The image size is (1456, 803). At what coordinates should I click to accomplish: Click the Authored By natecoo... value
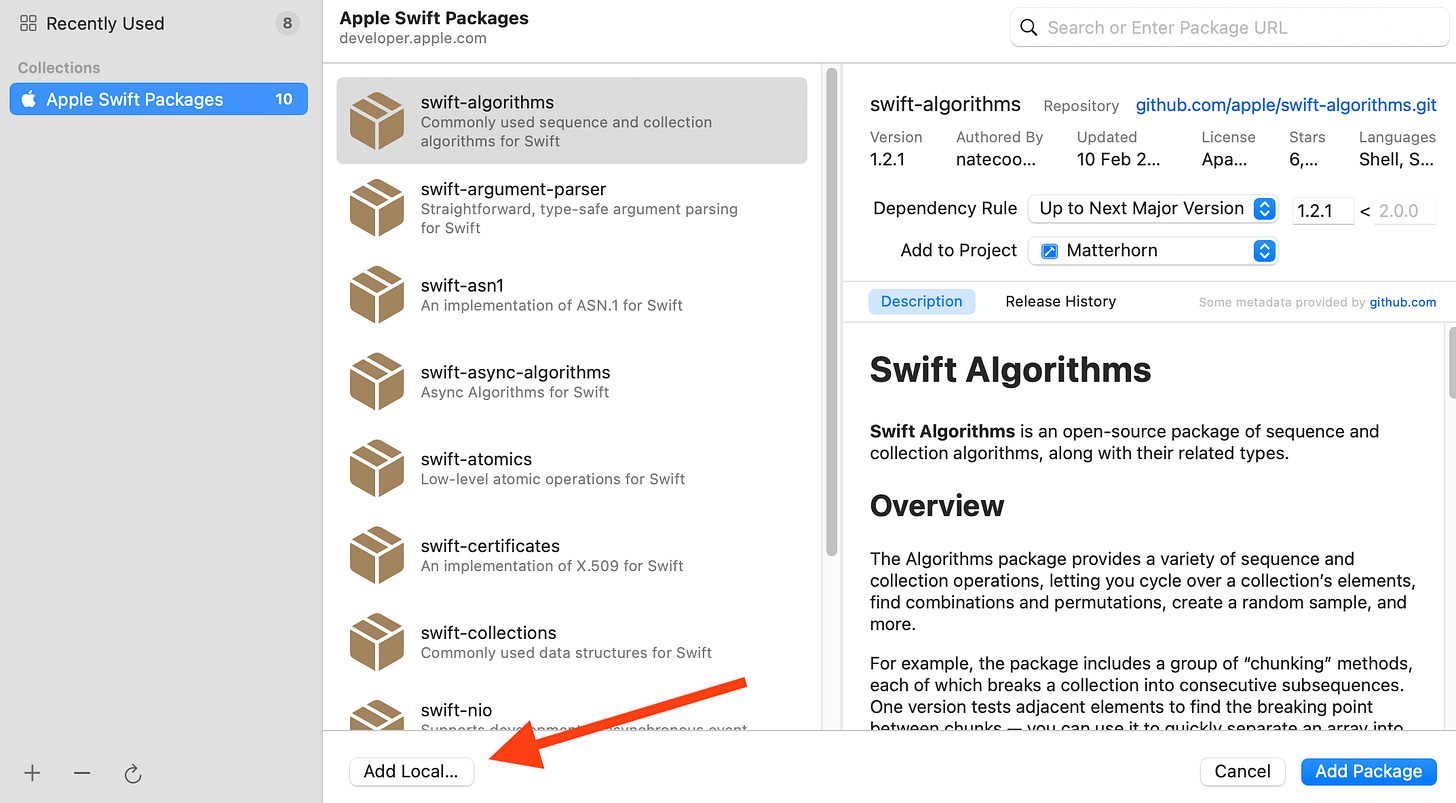click(996, 159)
